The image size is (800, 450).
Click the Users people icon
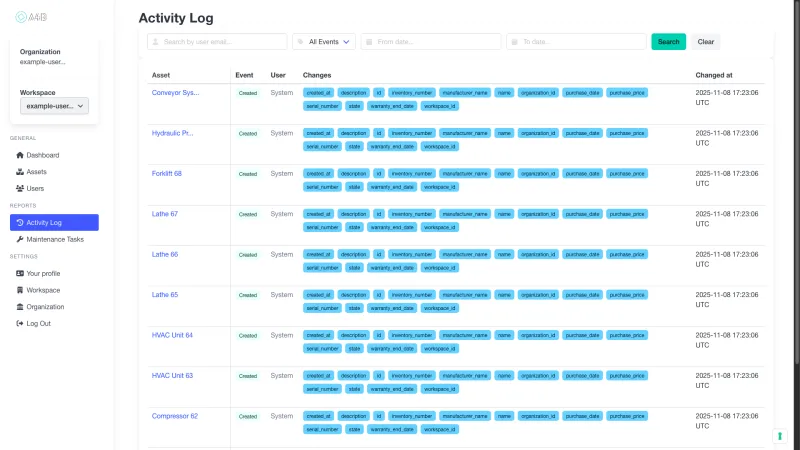pyautogui.click(x=20, y=188)
